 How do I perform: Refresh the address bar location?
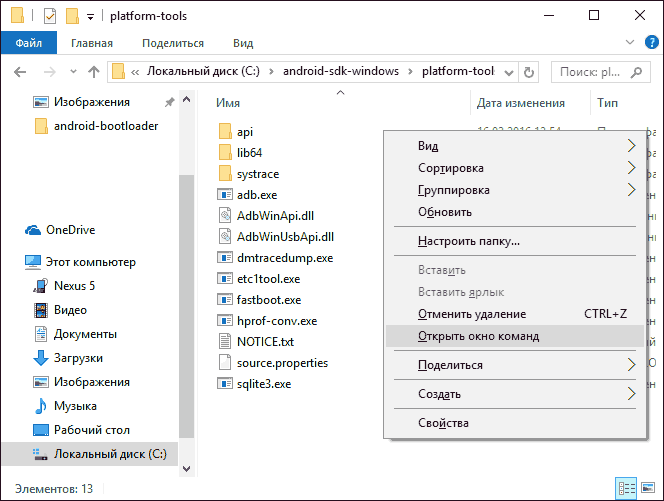click(528, 72)
